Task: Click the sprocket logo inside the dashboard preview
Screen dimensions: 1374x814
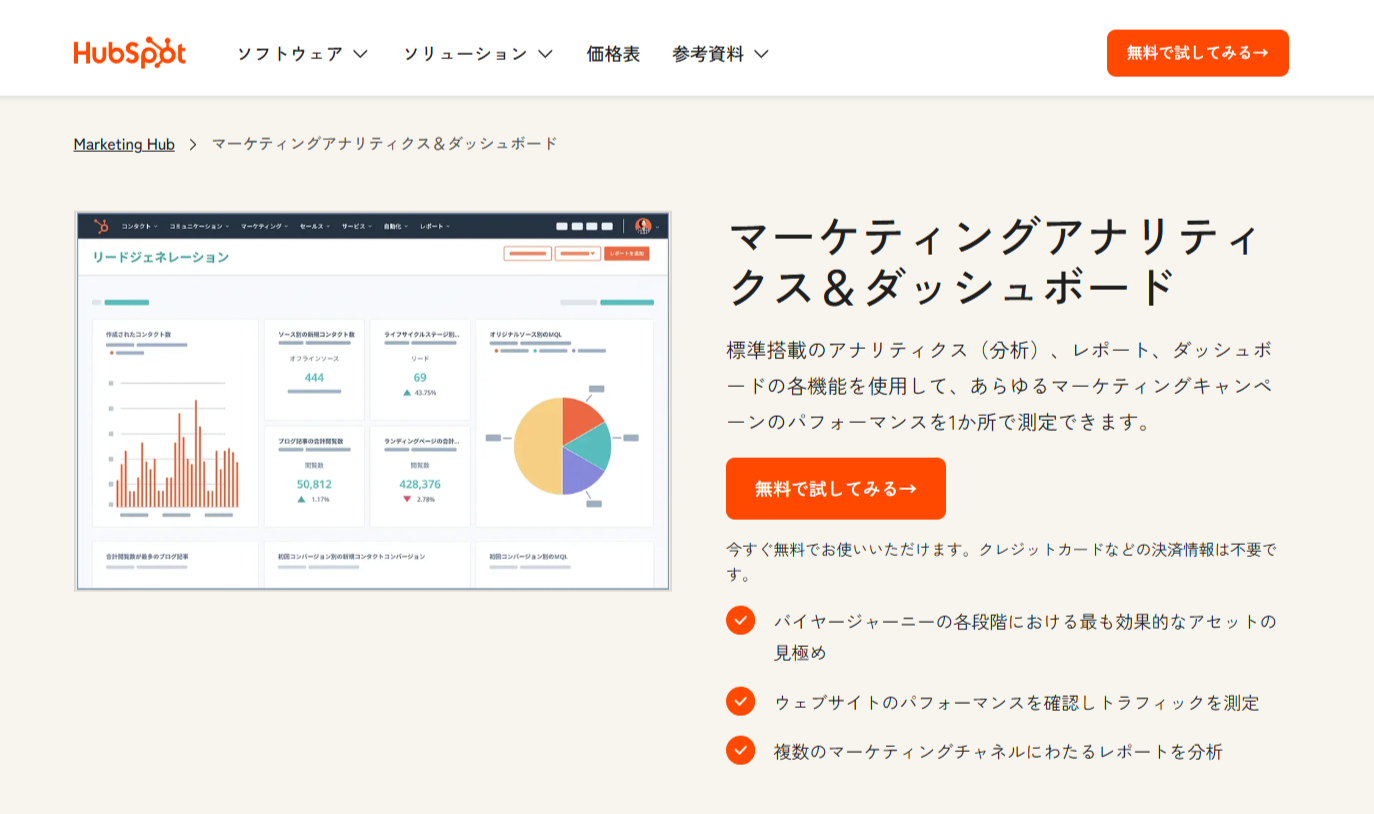Action: point(103,226)
